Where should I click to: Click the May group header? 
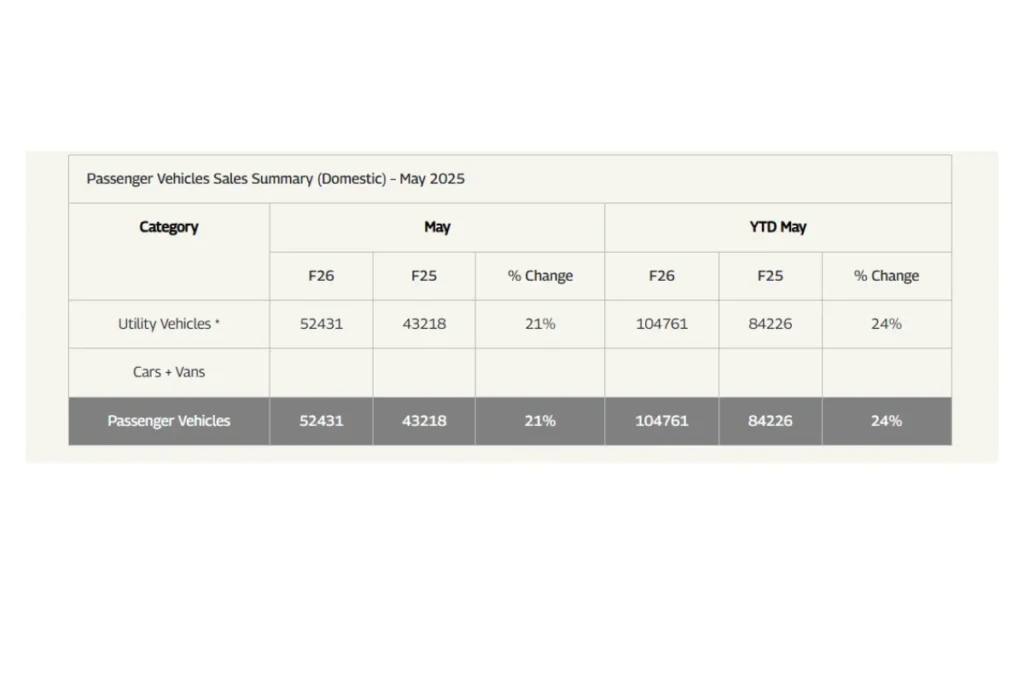[437, 227]
